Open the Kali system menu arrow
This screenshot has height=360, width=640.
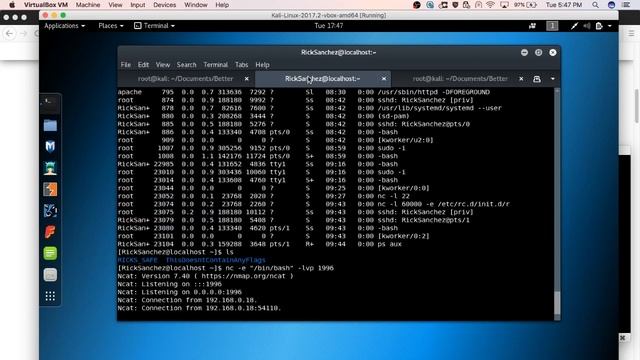pos(610,26)
